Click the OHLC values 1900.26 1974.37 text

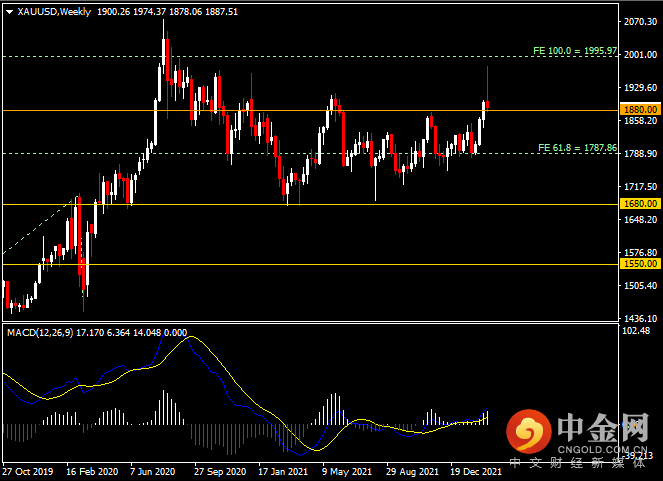pos(132,12)
